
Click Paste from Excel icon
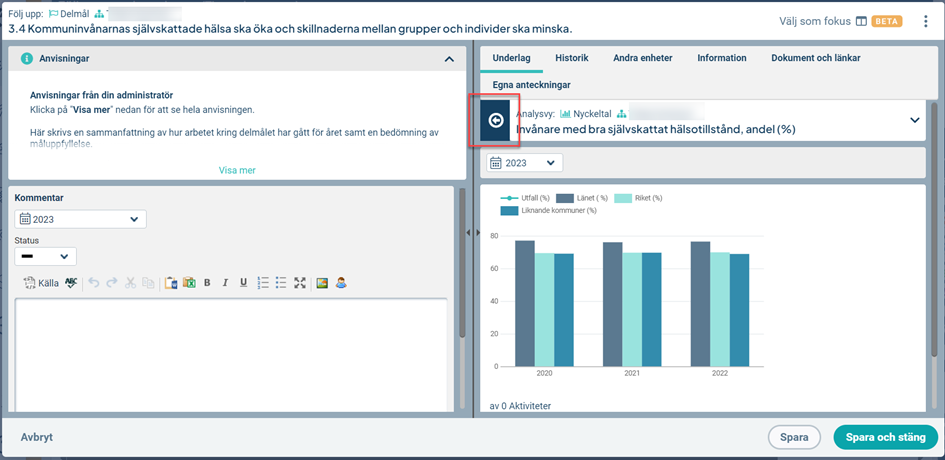[x=189, y=282]
